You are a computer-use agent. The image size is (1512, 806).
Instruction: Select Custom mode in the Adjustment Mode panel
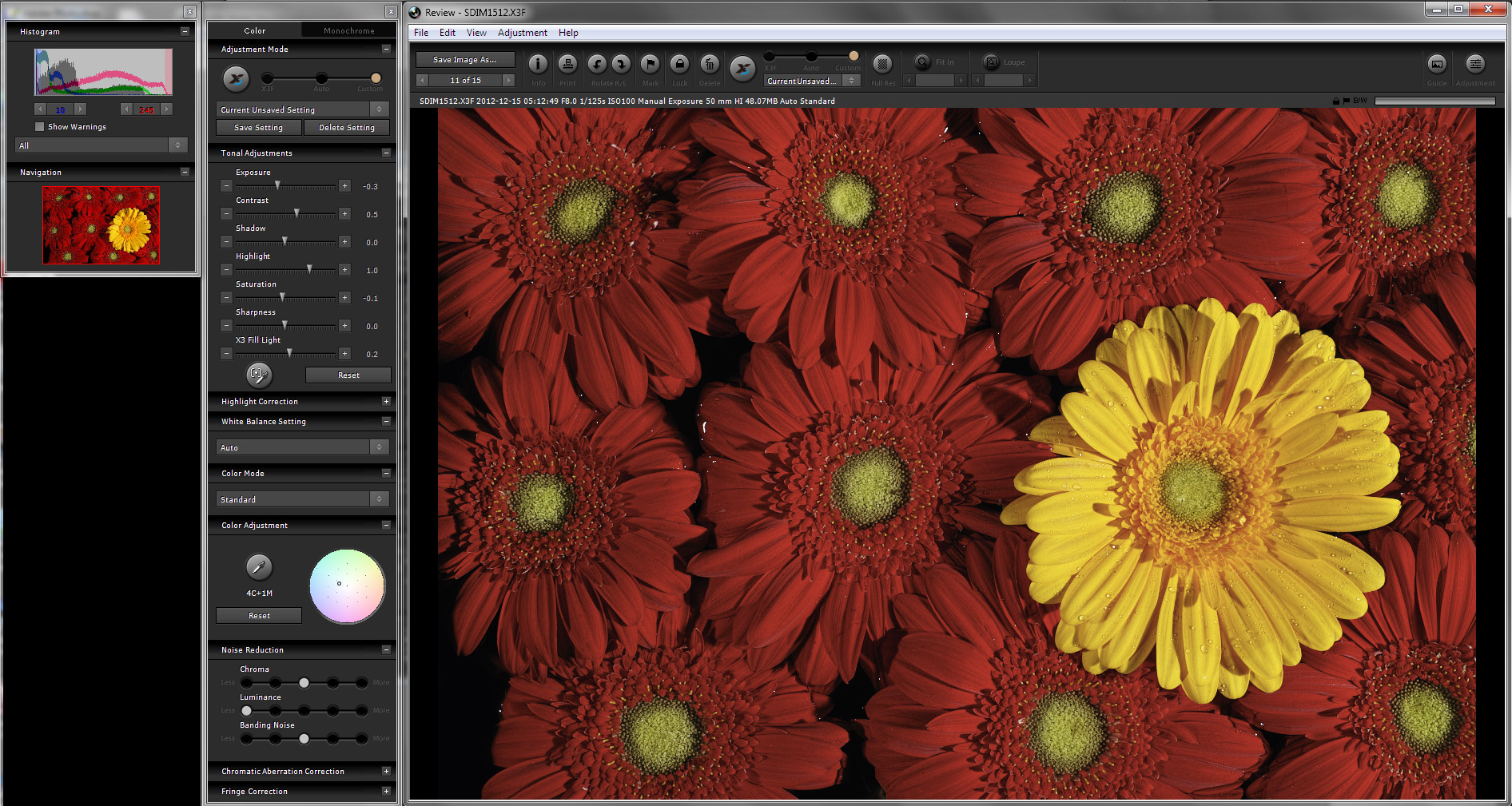click(376, 78)
